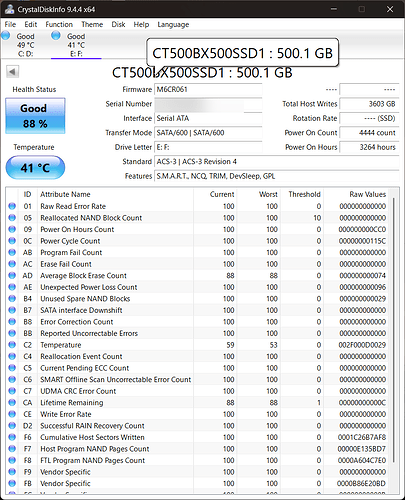Click the status dot for Temperature attribute
Image resolution: width=405 pixels, height=500 pixels.
click(x=12, y=345)
